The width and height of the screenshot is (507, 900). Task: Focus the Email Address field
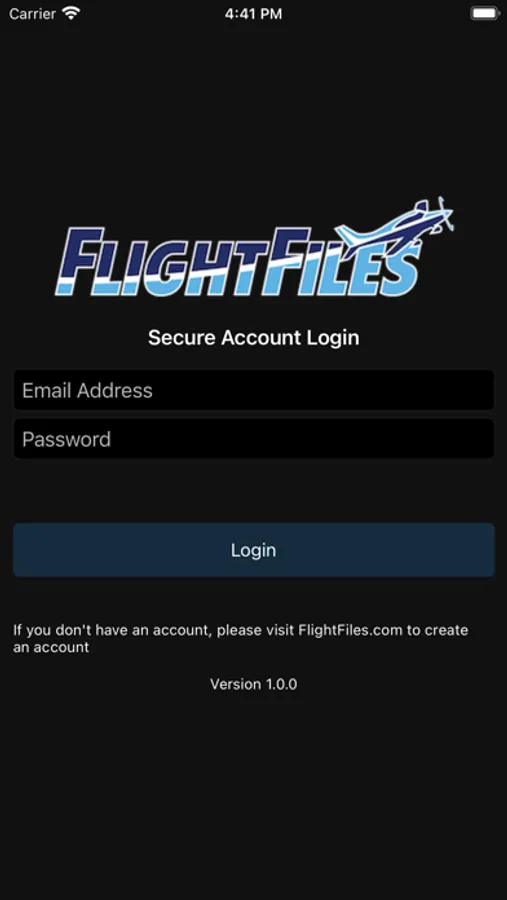[x=253, y=390]
